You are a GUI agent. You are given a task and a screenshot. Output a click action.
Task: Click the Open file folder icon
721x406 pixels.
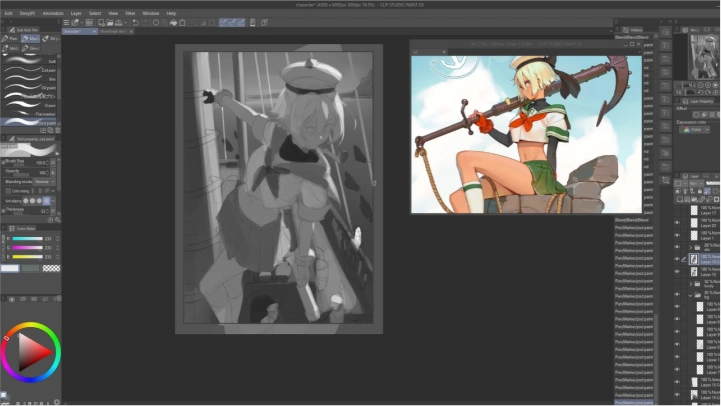110,23
